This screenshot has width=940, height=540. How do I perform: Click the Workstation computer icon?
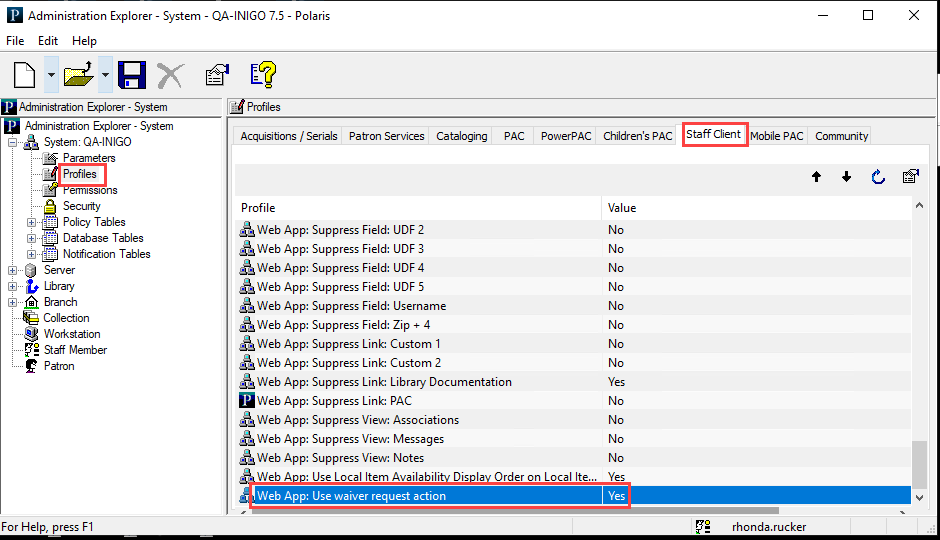(31, 334)
